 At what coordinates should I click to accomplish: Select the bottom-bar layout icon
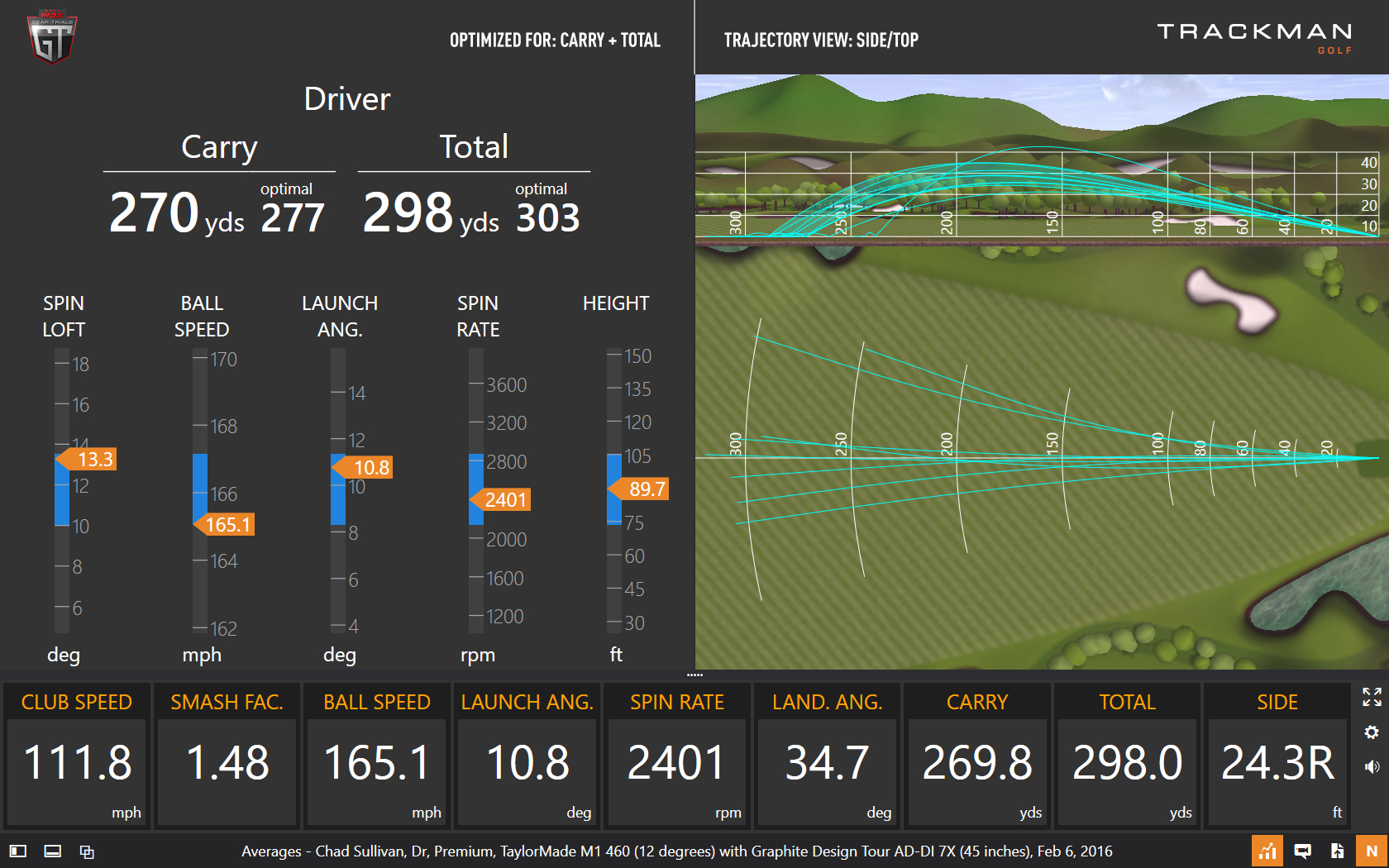point(52,851)
